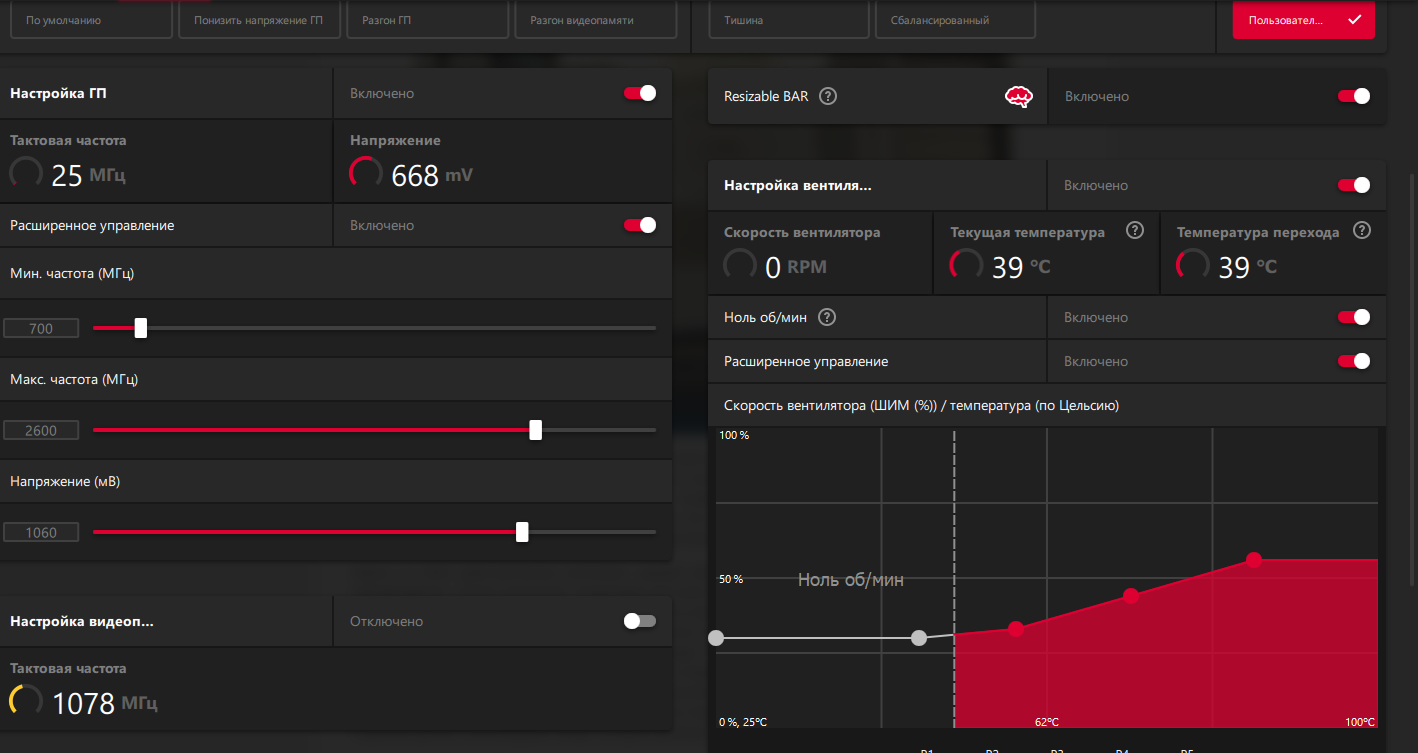Click the 50 % label on the graph

click(x=731, y=579)
